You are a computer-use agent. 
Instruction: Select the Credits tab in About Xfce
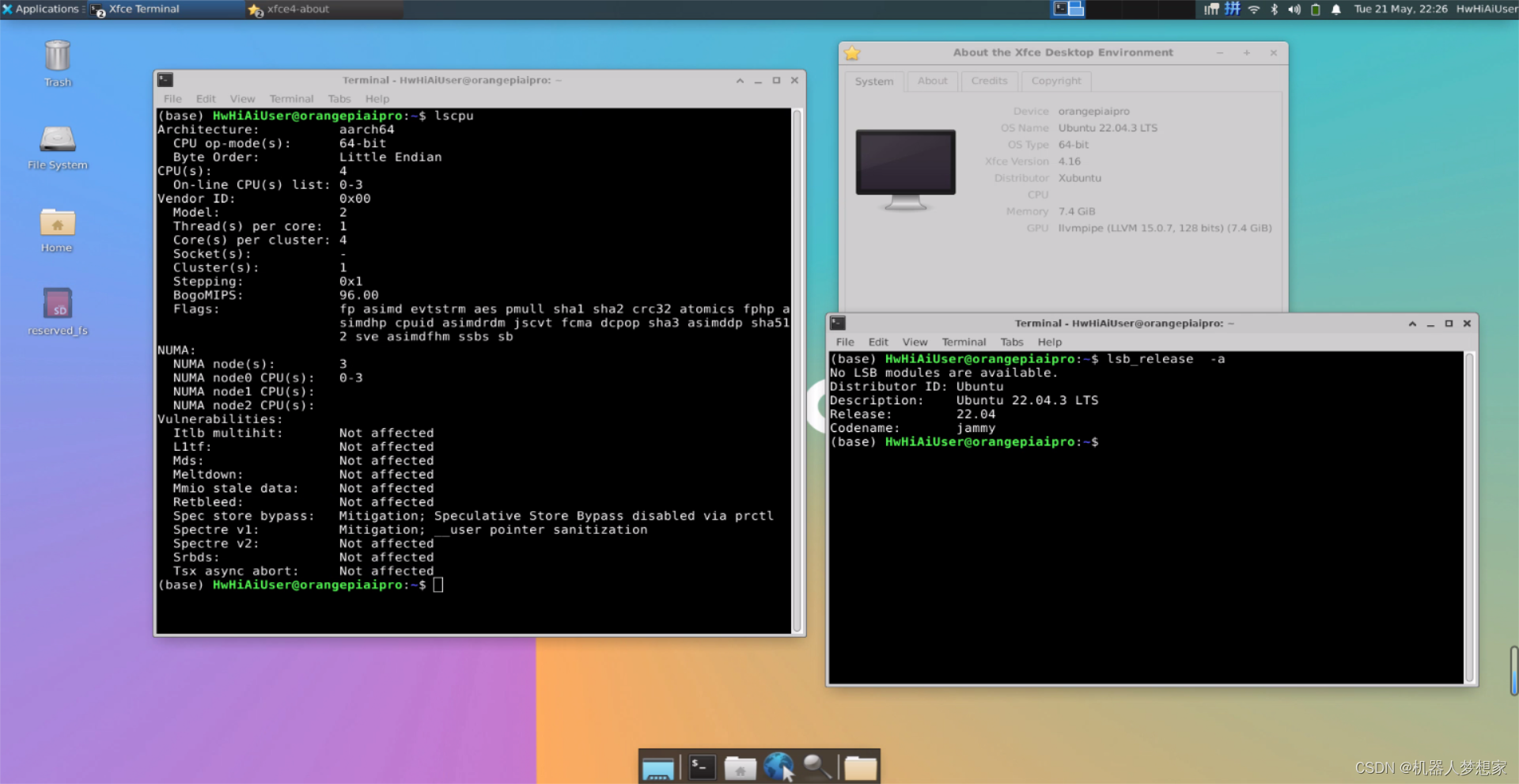click(x=989, y=81)
